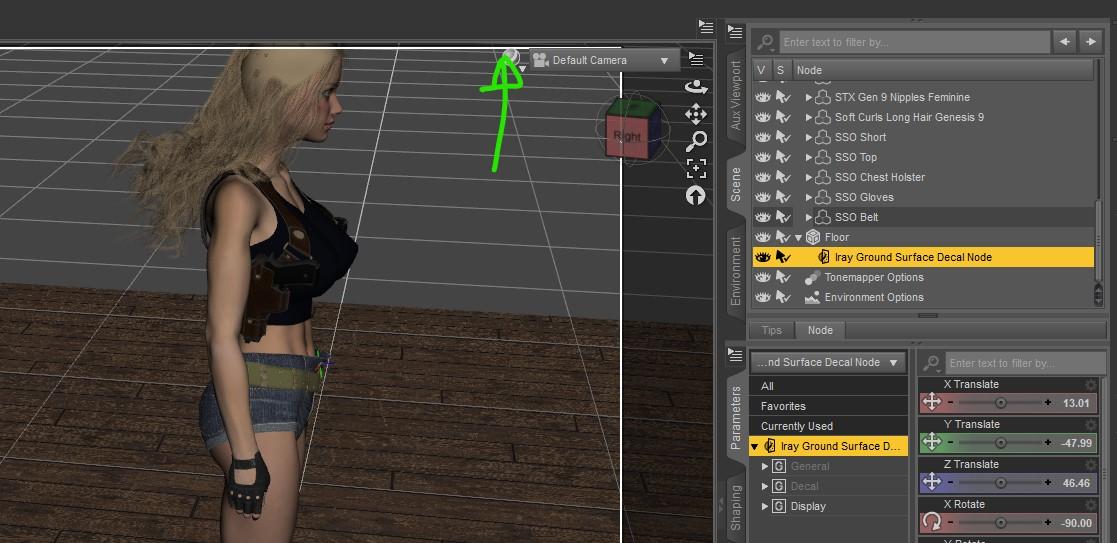Expand the General property group
Screen dimensions: 1117x543
[x=765, y=466]
